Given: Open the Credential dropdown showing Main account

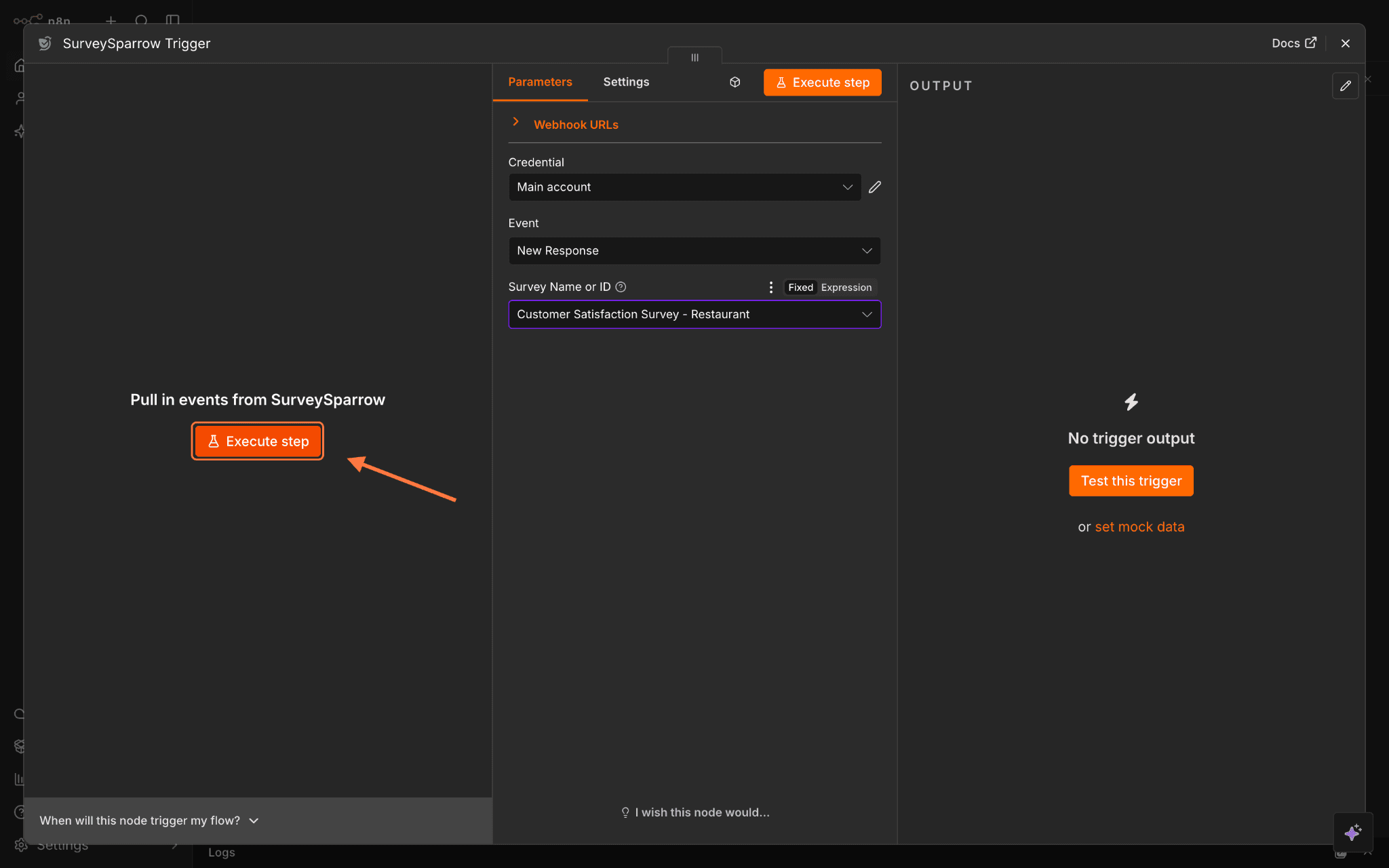Looking at the screenshot, I should coord(684,187).
